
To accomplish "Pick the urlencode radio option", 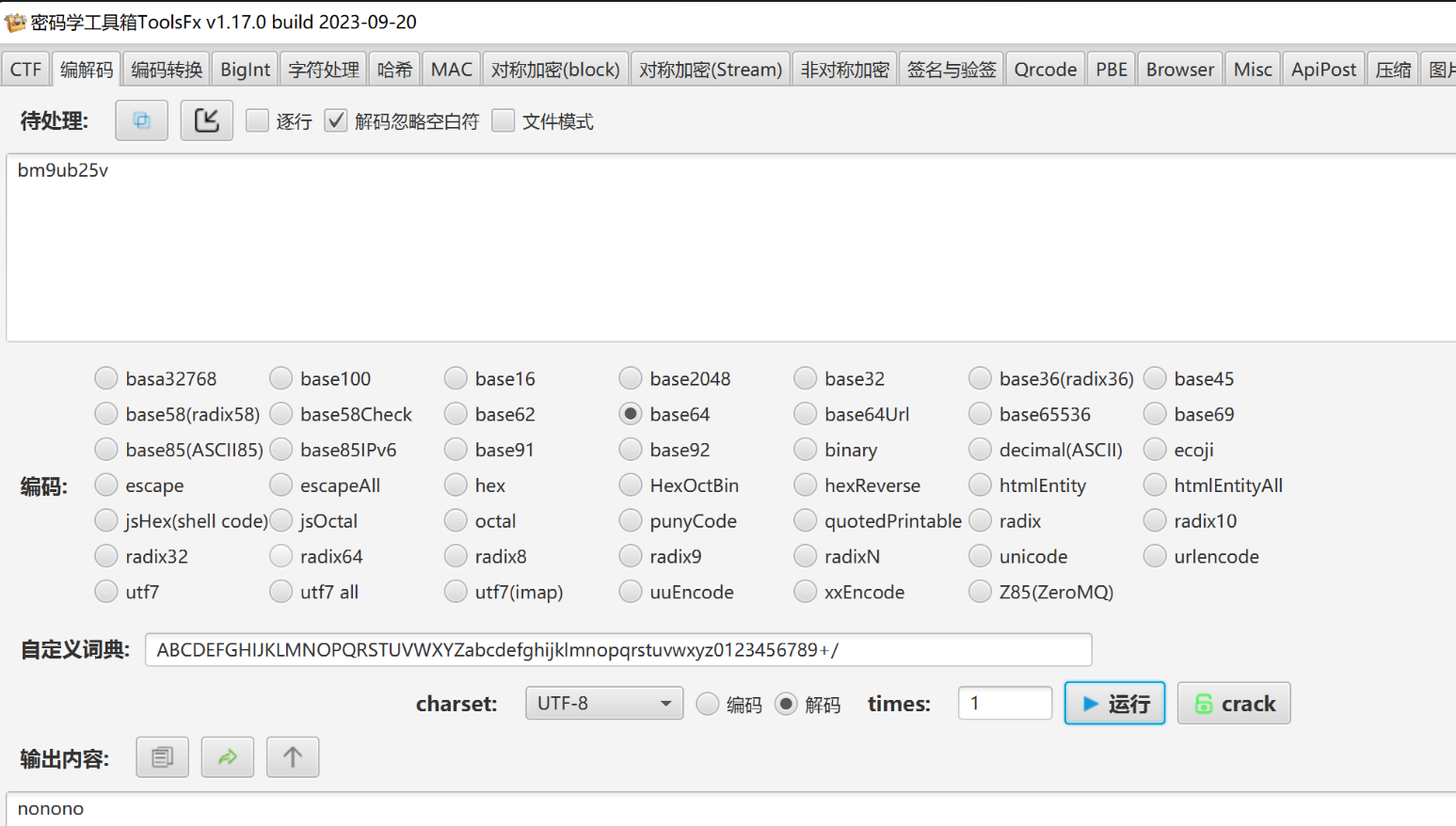I will coord(1155,556).
